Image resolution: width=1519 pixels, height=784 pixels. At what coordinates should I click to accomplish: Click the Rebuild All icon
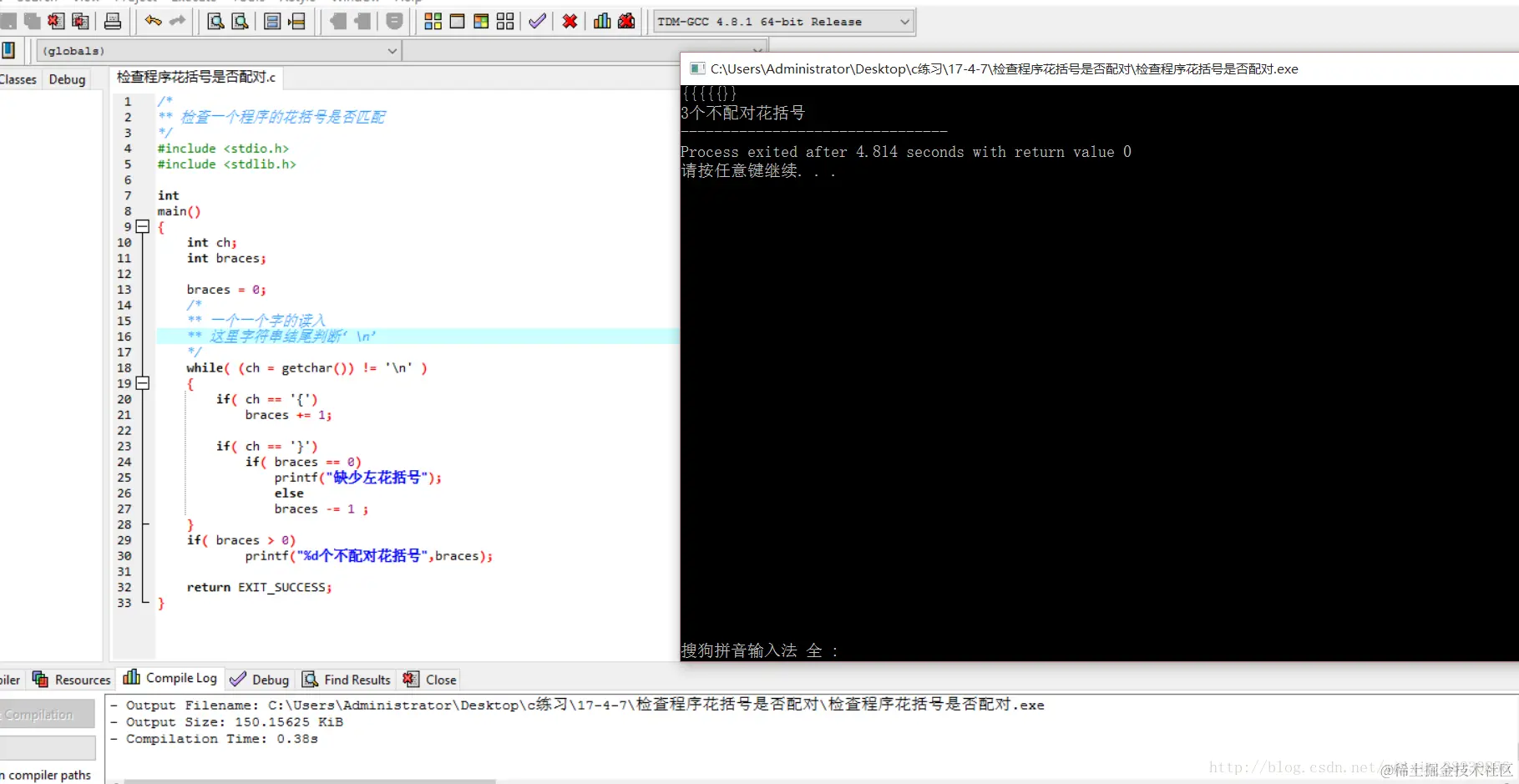[x=505, y=21]
